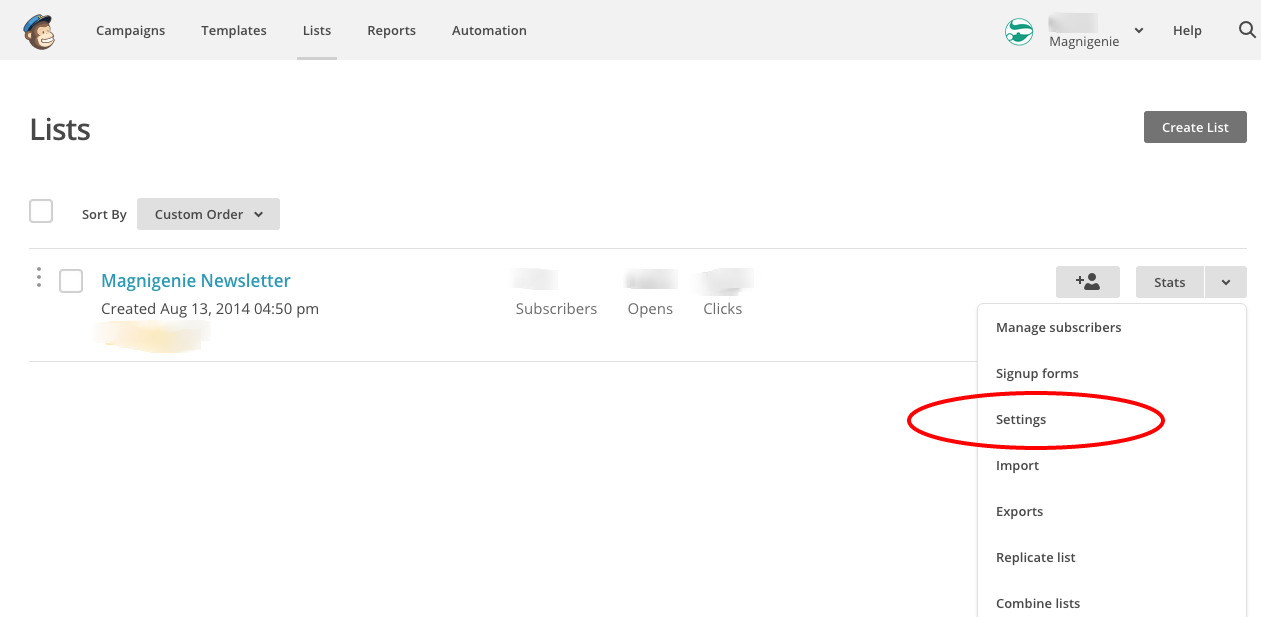The width and height of the screenshot is (1261, 617).
Task: Open the search magnifier icon
Action: [1247, 30]
